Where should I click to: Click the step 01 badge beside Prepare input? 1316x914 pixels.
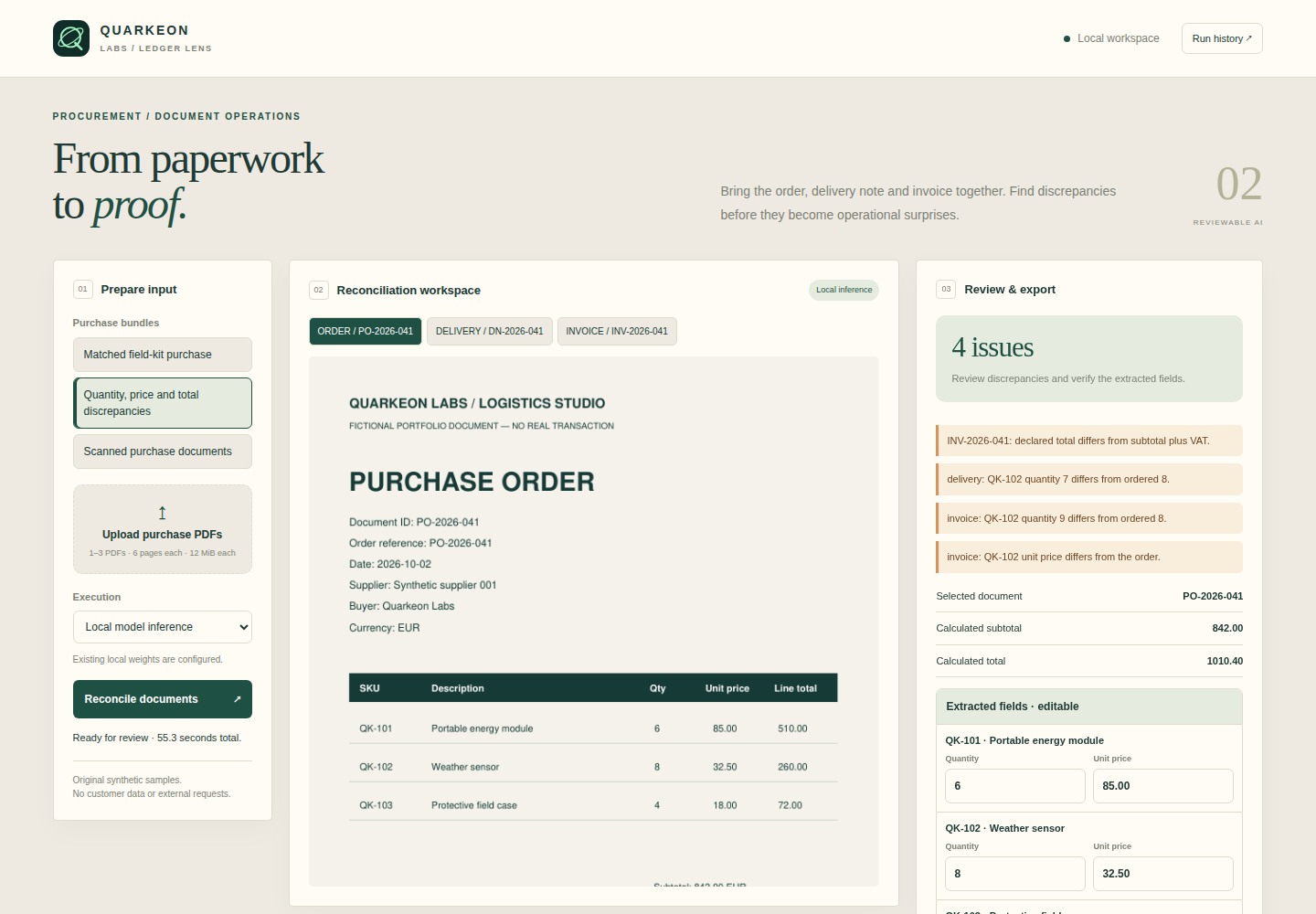tap(83, 290)
